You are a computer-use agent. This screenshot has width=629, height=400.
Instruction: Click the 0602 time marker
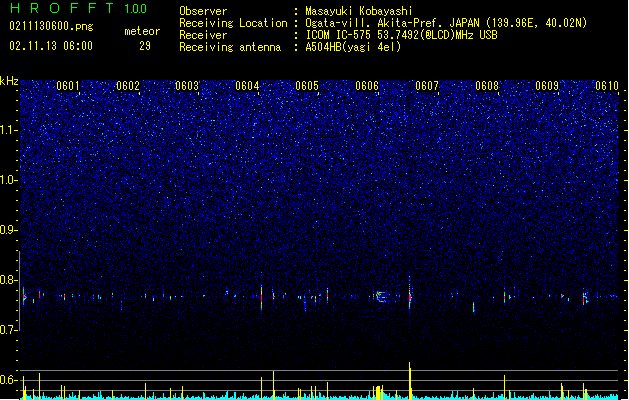pyautogui.click(x=128, y=86)
